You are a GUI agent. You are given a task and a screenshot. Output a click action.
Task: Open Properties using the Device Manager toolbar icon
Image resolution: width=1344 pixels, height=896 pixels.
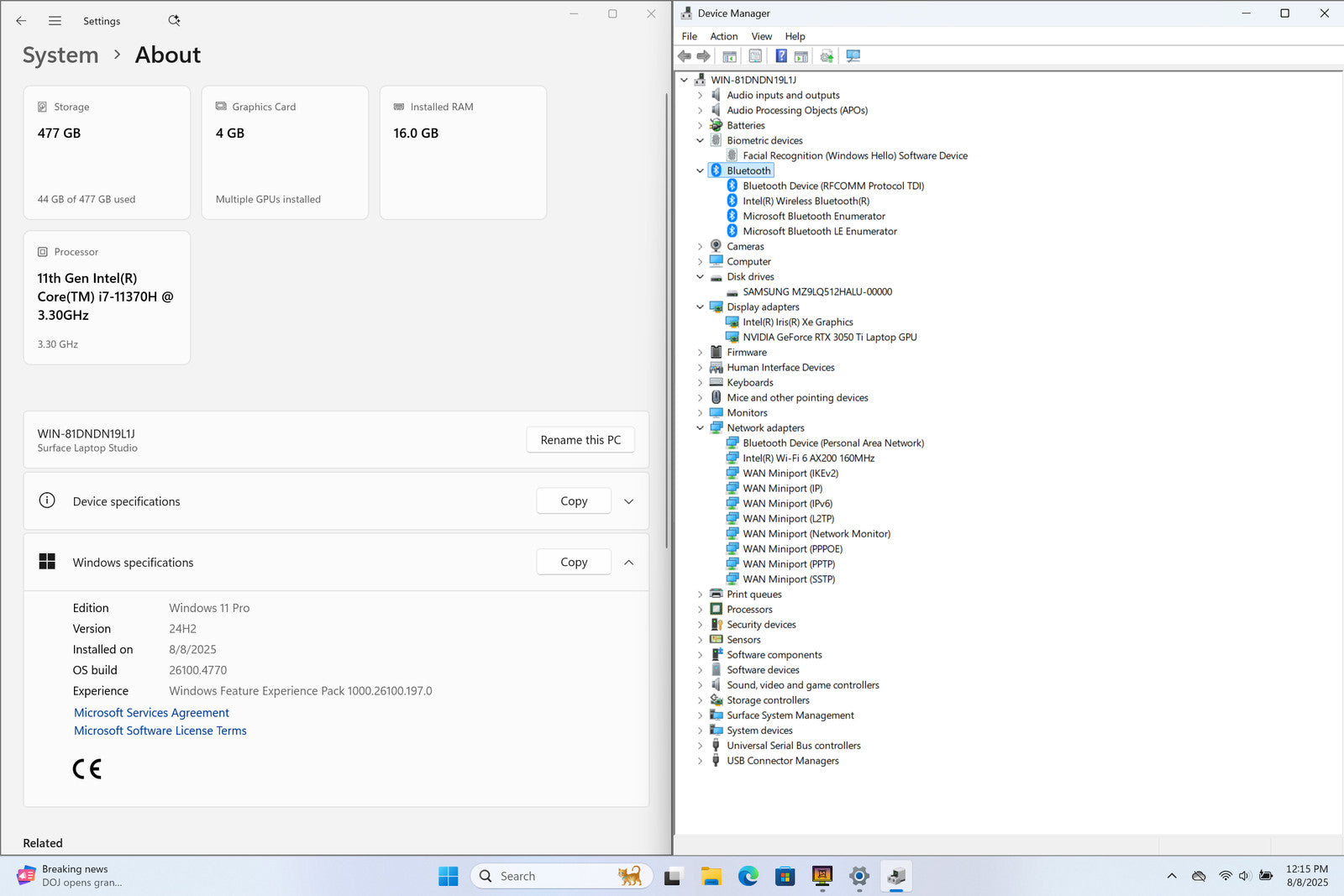755,56
